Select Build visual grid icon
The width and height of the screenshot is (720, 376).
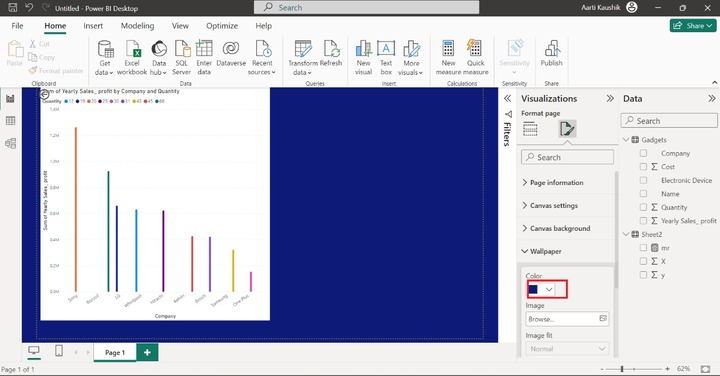pos(530,129)
